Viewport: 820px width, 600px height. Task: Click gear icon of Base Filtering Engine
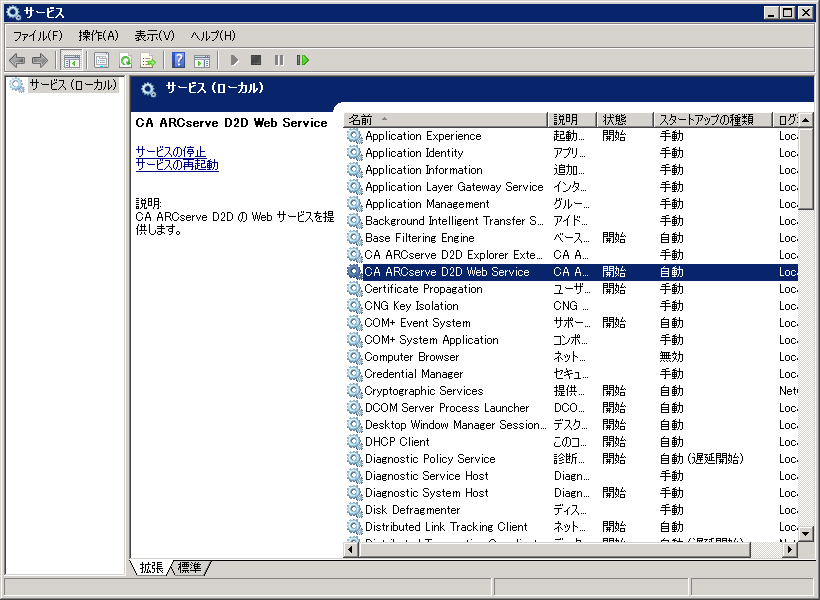354,238
